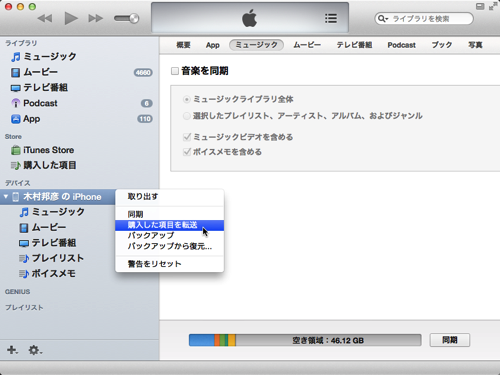Image resolution: width=500 pixels, height=375 pixels.
Task: Choose 購入した項目を転送 menu item
Action: 170,225
